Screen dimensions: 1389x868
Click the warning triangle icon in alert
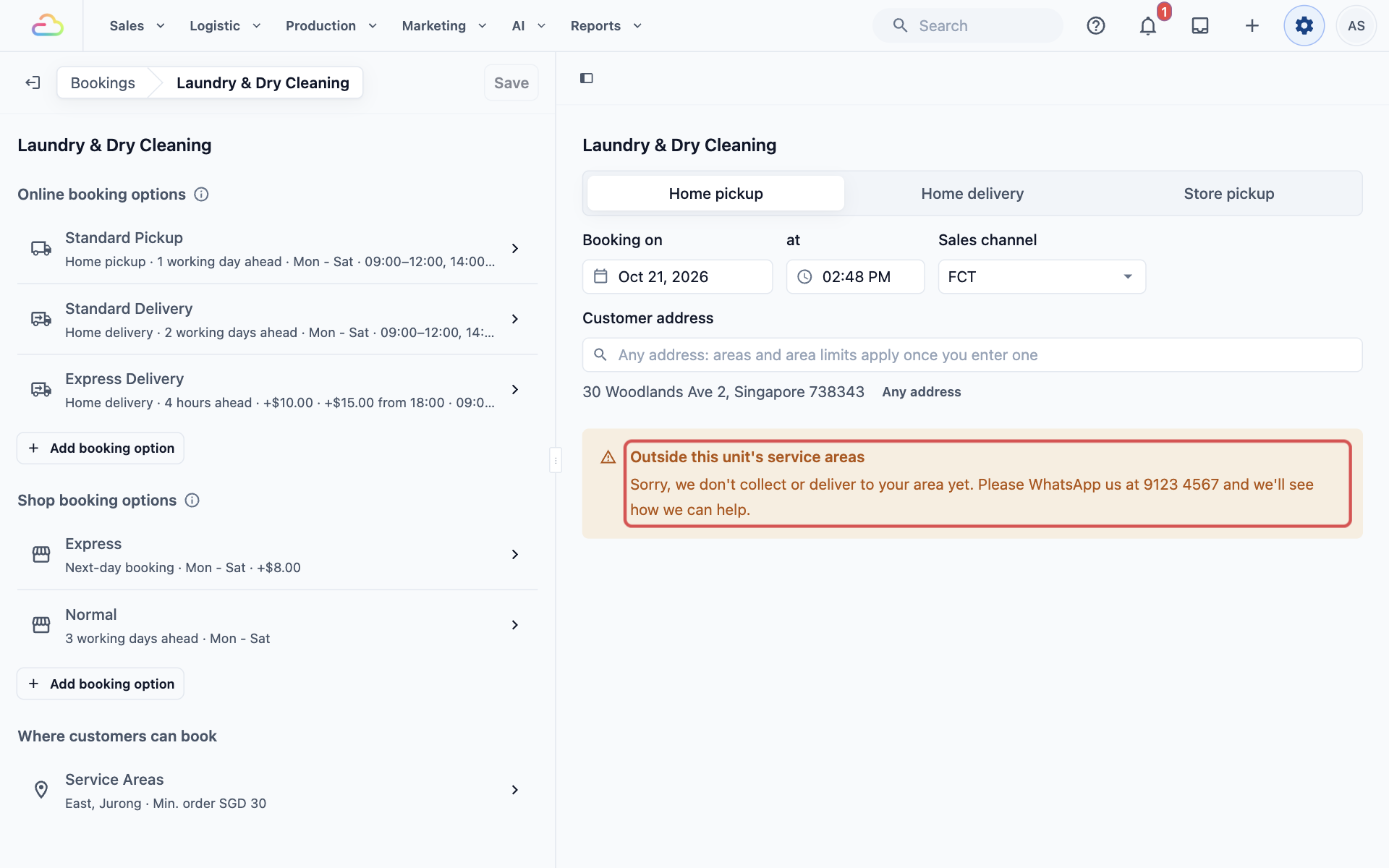[x=608, y=457]
